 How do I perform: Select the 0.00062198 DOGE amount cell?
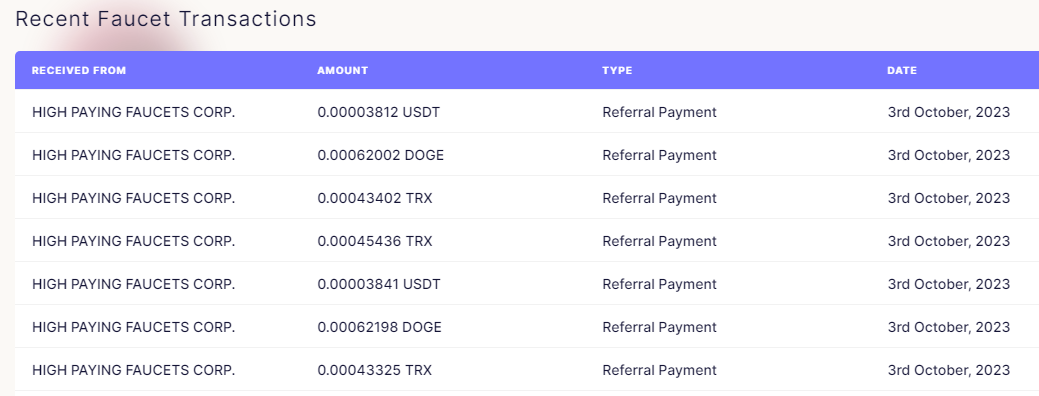[x=379, y=327]
